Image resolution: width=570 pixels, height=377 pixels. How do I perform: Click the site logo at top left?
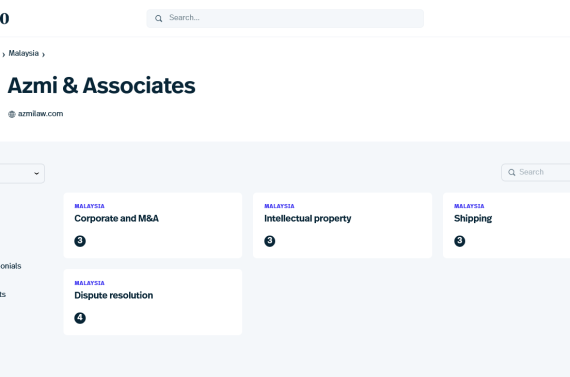click(4, 18)
